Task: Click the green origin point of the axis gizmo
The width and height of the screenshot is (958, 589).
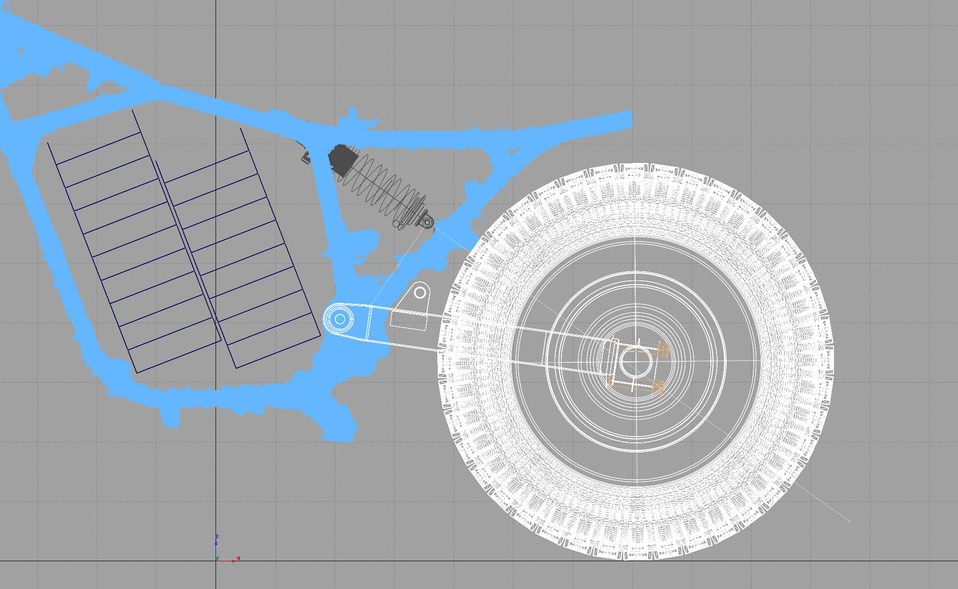Action: point(217,559)
